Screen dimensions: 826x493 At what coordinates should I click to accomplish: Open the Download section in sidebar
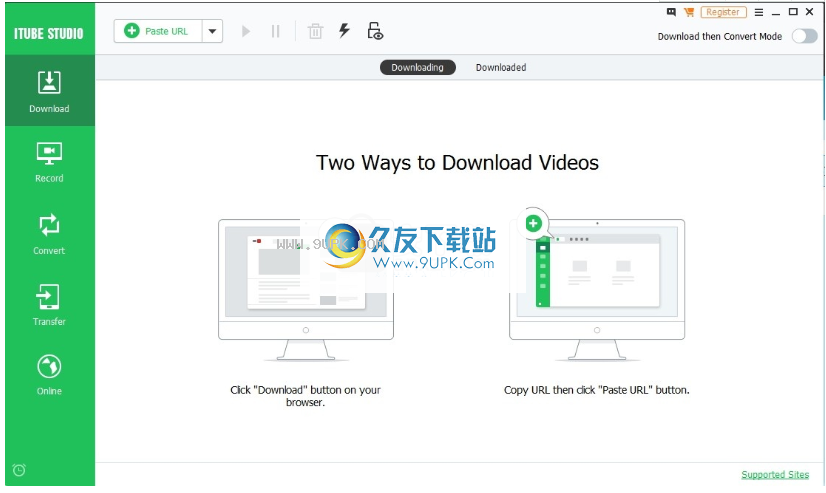tap(50, 91)
